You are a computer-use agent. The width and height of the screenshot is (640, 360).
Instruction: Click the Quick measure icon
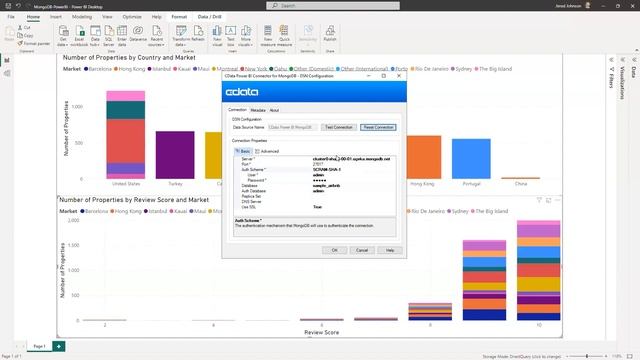284,36
